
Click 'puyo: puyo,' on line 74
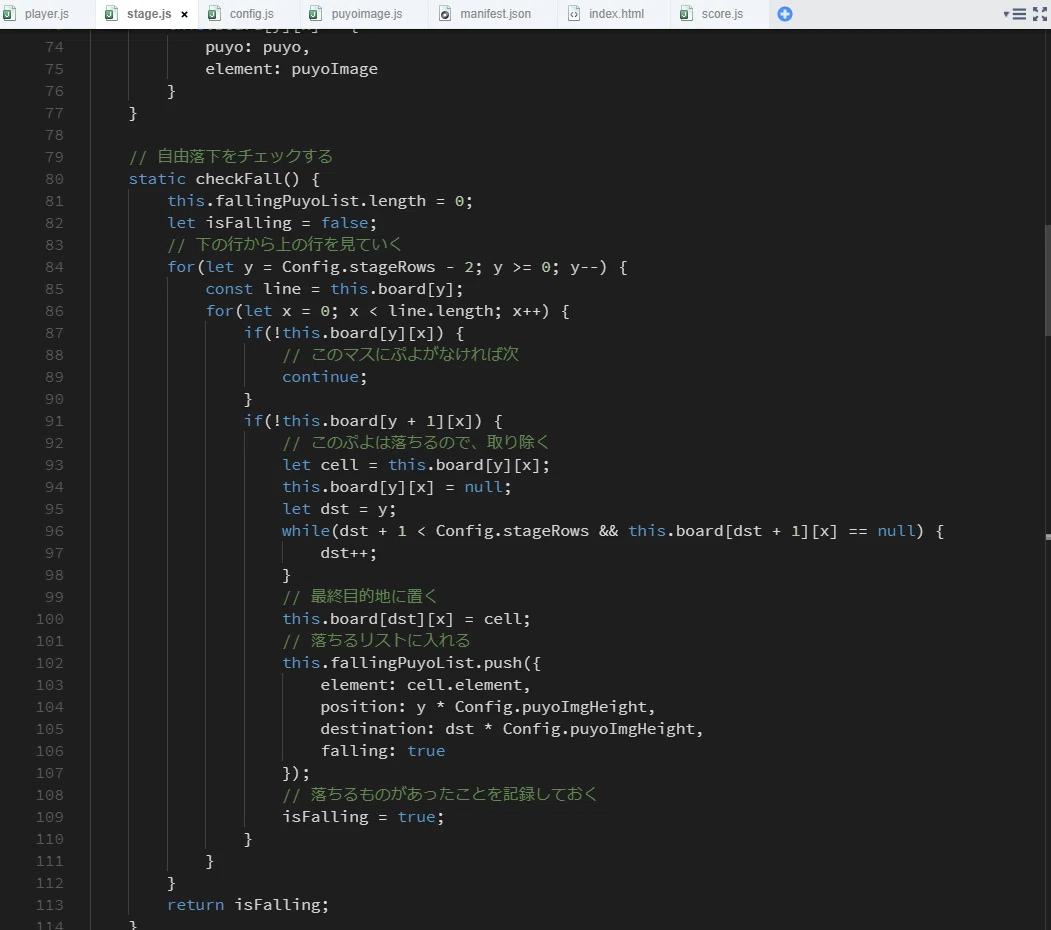pos(258,47)
